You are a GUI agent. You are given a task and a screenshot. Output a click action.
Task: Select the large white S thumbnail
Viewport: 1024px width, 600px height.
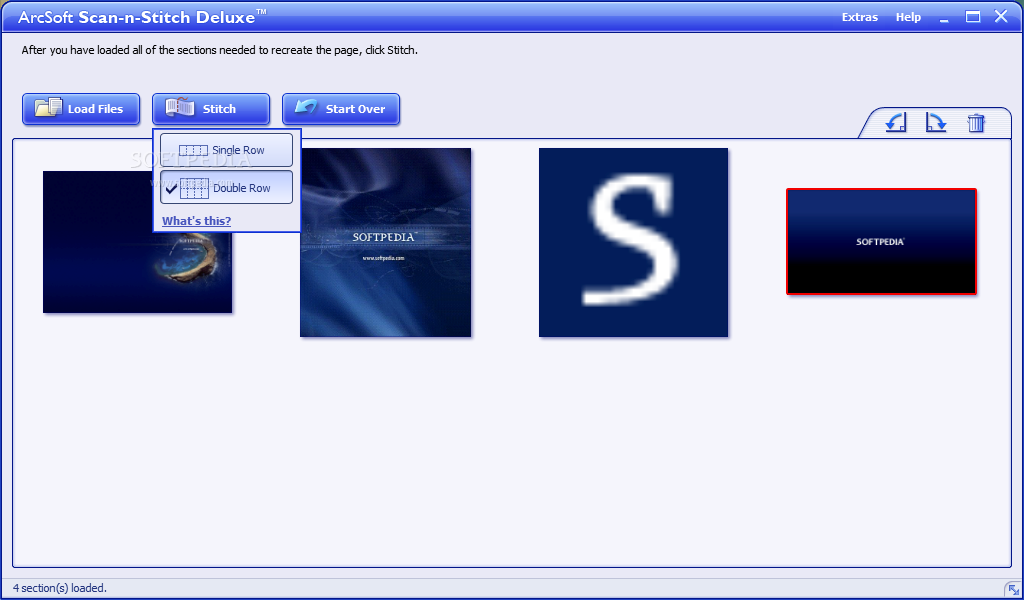pos(633,242)
